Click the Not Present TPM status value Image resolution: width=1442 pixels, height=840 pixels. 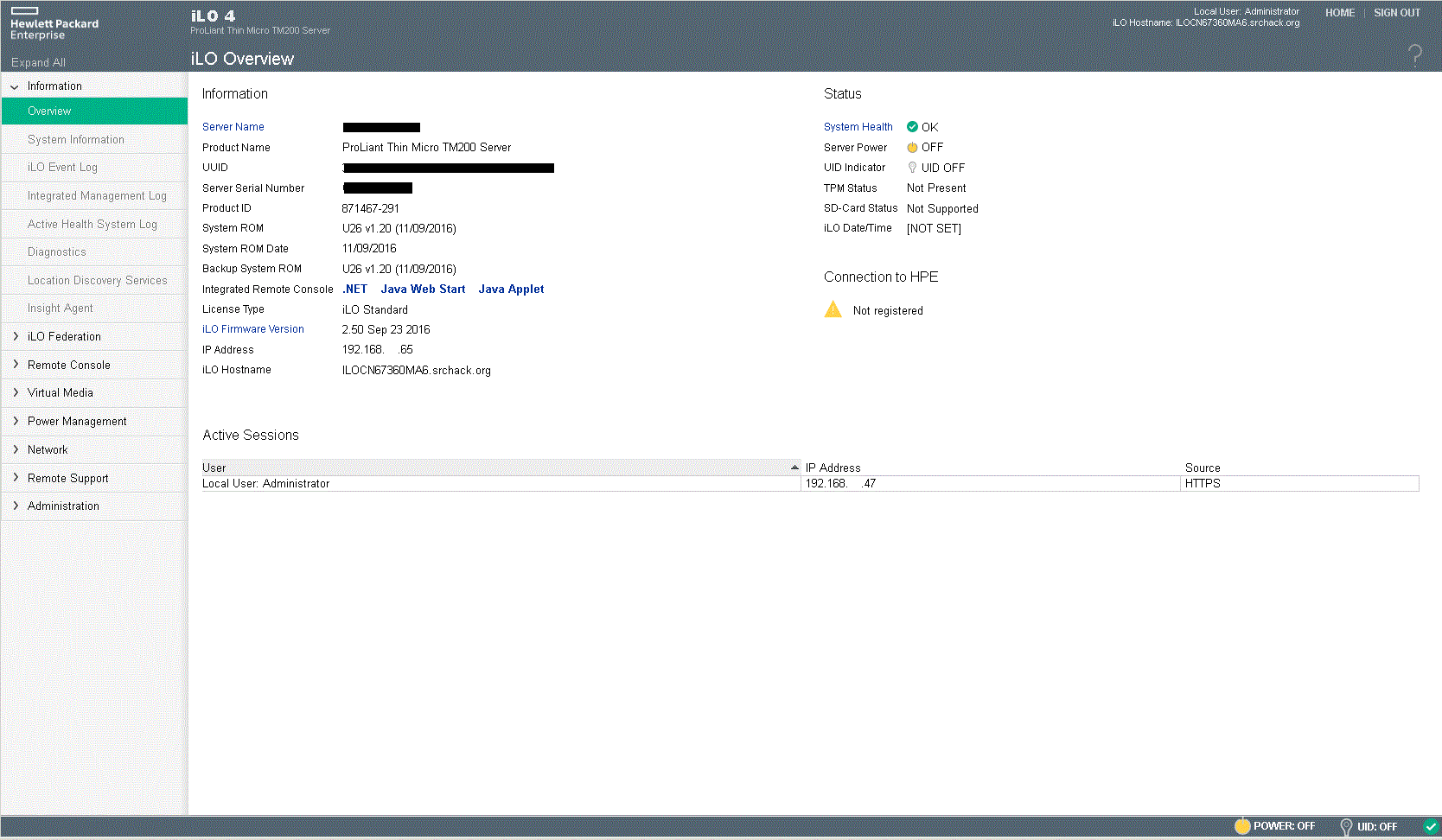[936, 188]
